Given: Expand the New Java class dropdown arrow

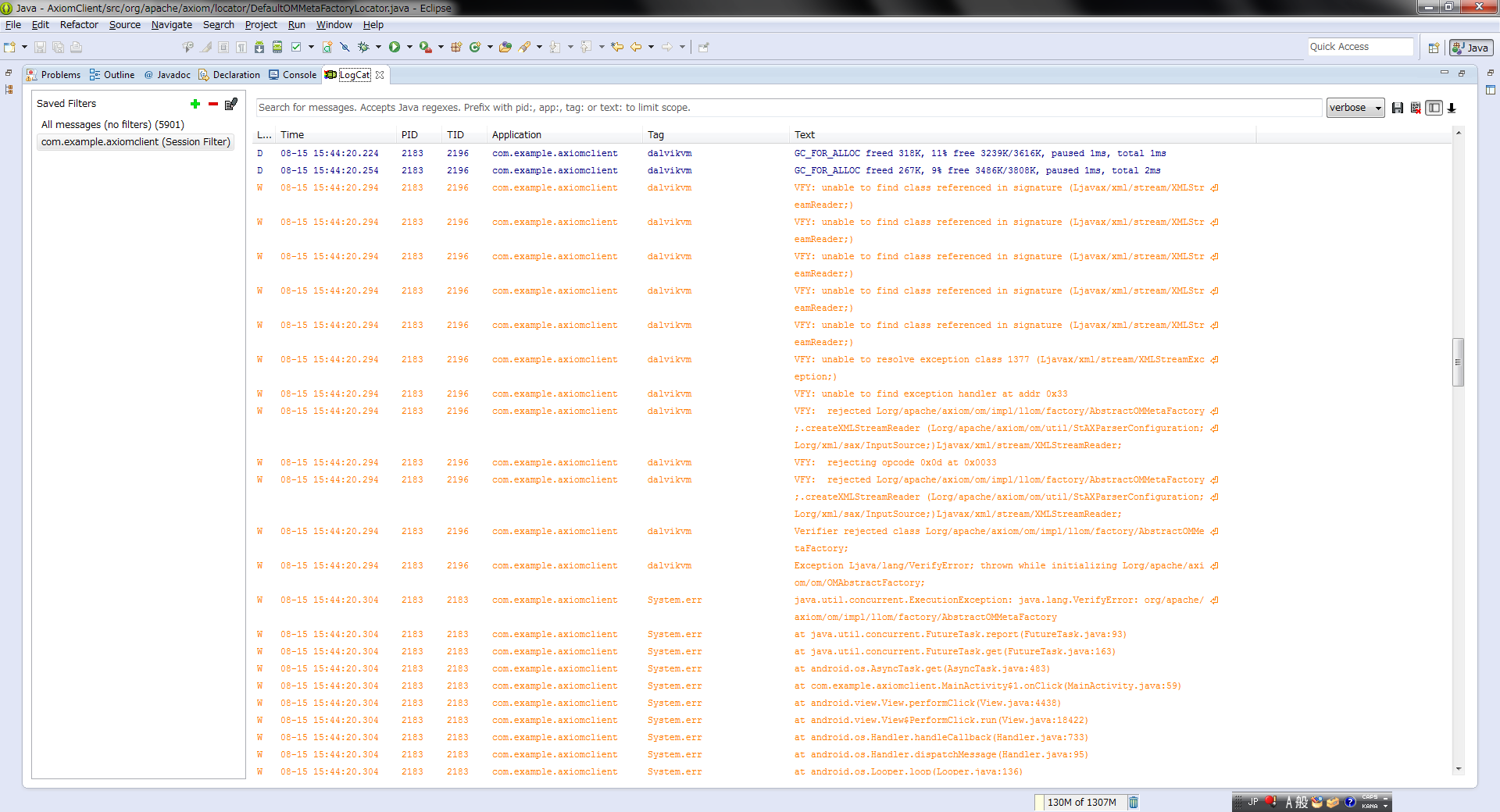Looking at the screenshot, I should coord(490,47).
